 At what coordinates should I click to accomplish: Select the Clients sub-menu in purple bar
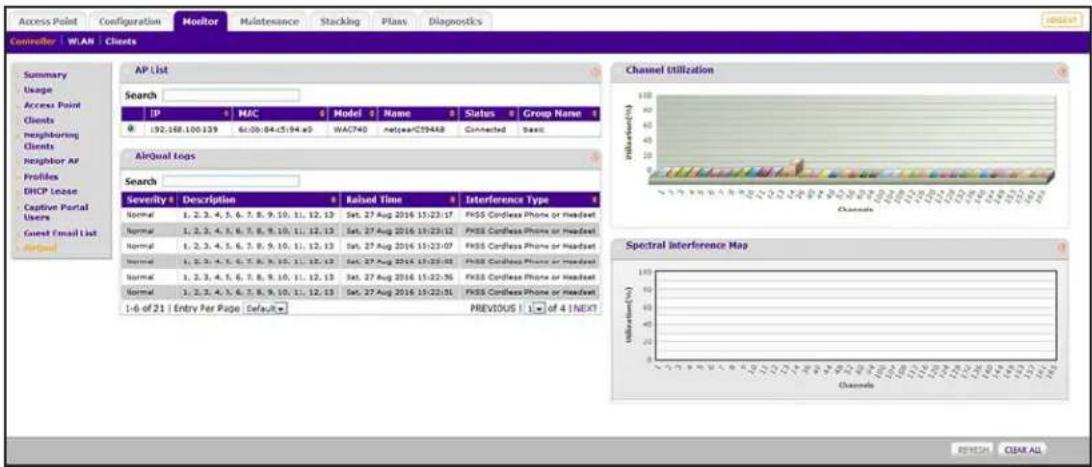[x=121, y=42]
